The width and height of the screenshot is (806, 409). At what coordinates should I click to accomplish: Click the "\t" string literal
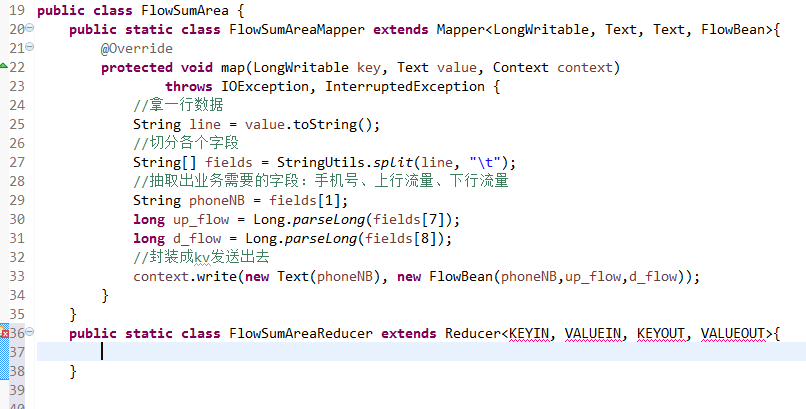[485, 162]
